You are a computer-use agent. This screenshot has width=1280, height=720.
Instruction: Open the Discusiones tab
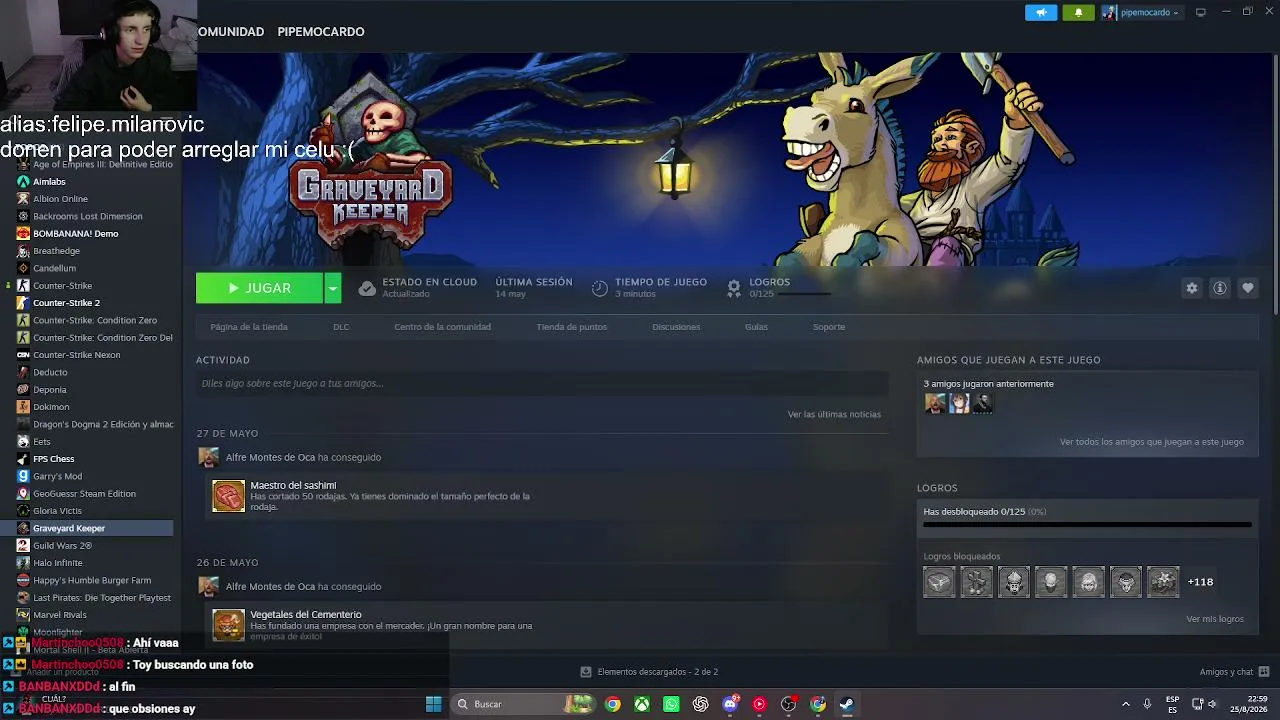click(x=676, y=327)
